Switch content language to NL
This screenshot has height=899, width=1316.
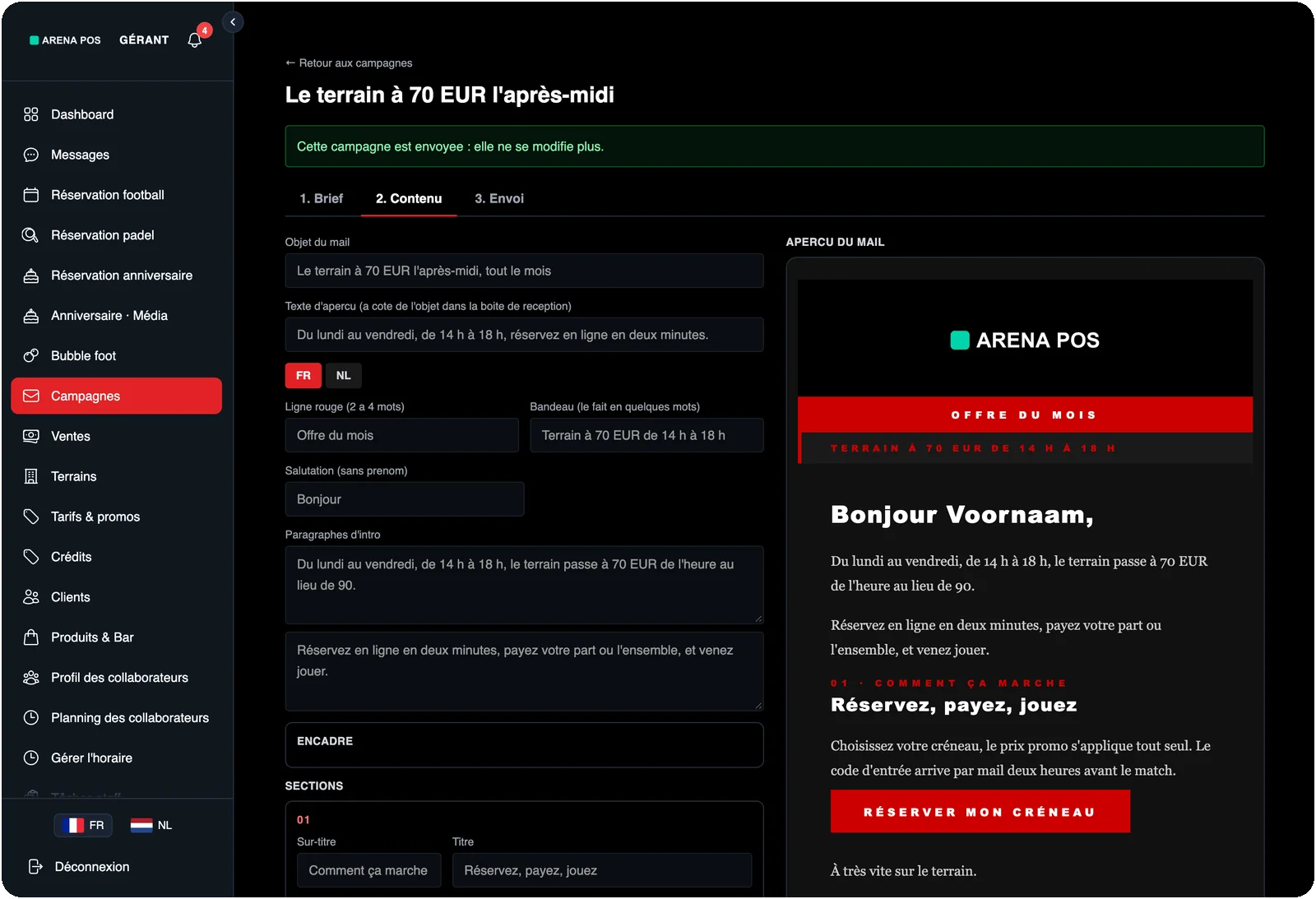(x=344, y=376)
